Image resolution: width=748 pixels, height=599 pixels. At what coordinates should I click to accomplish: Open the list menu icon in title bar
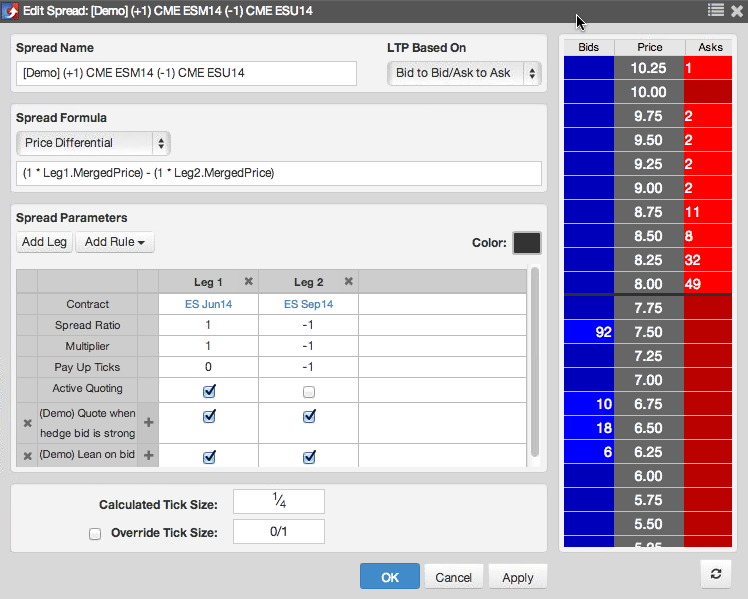pyautogui.click(x=716, y=10)
